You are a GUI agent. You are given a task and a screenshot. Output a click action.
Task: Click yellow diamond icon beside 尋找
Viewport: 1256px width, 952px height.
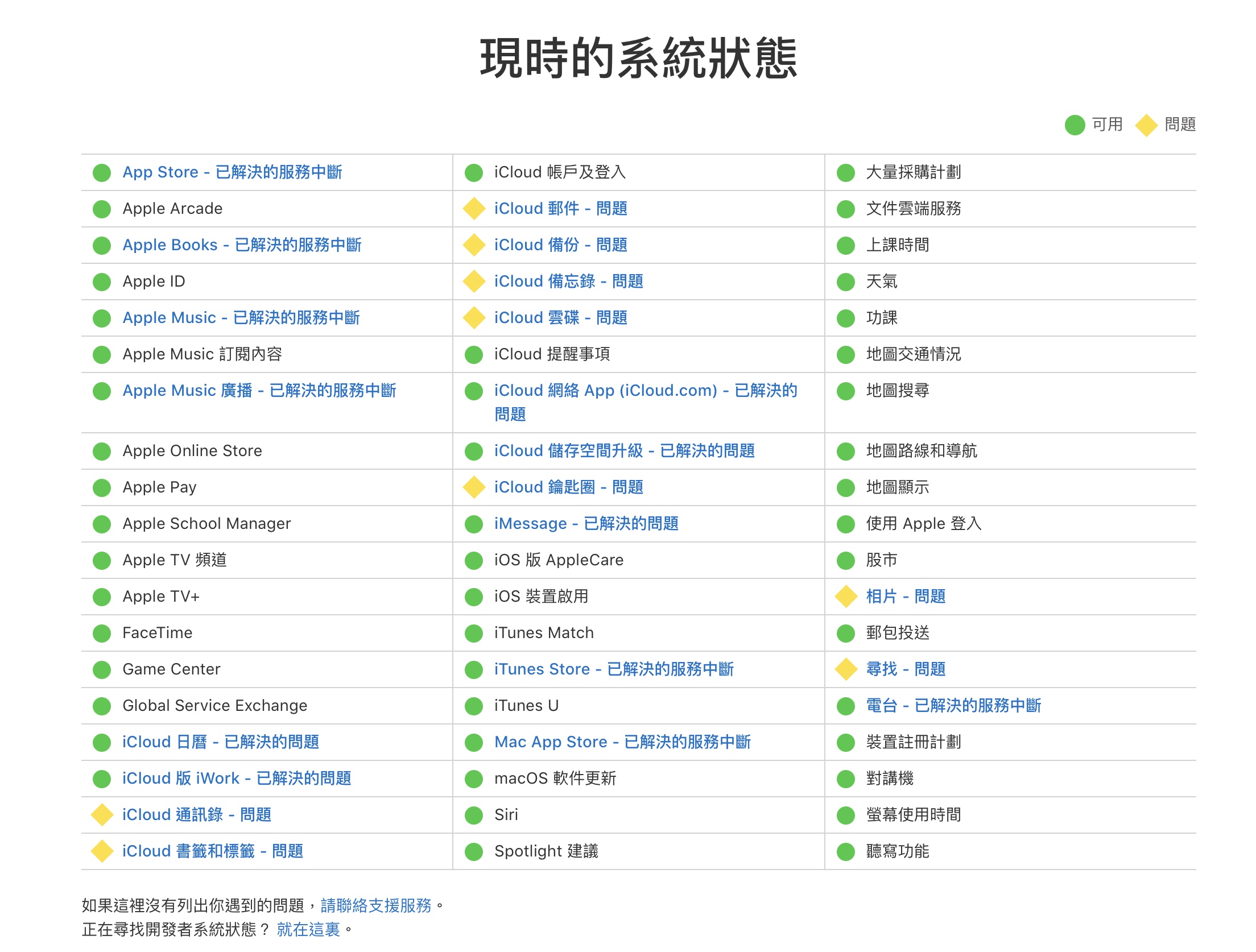[846, 669]
